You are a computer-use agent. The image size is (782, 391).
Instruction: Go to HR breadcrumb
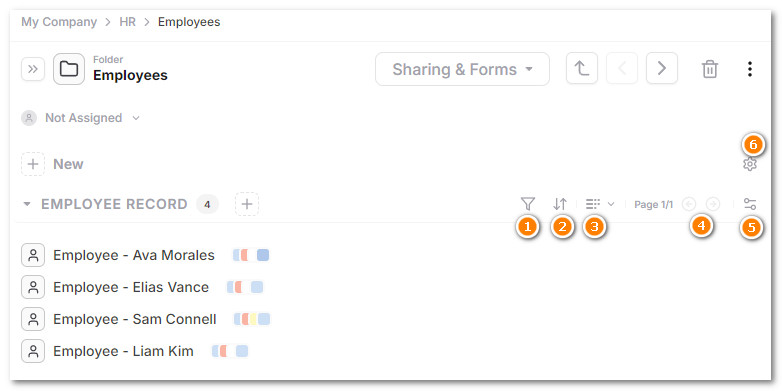(x=128, y=22)
